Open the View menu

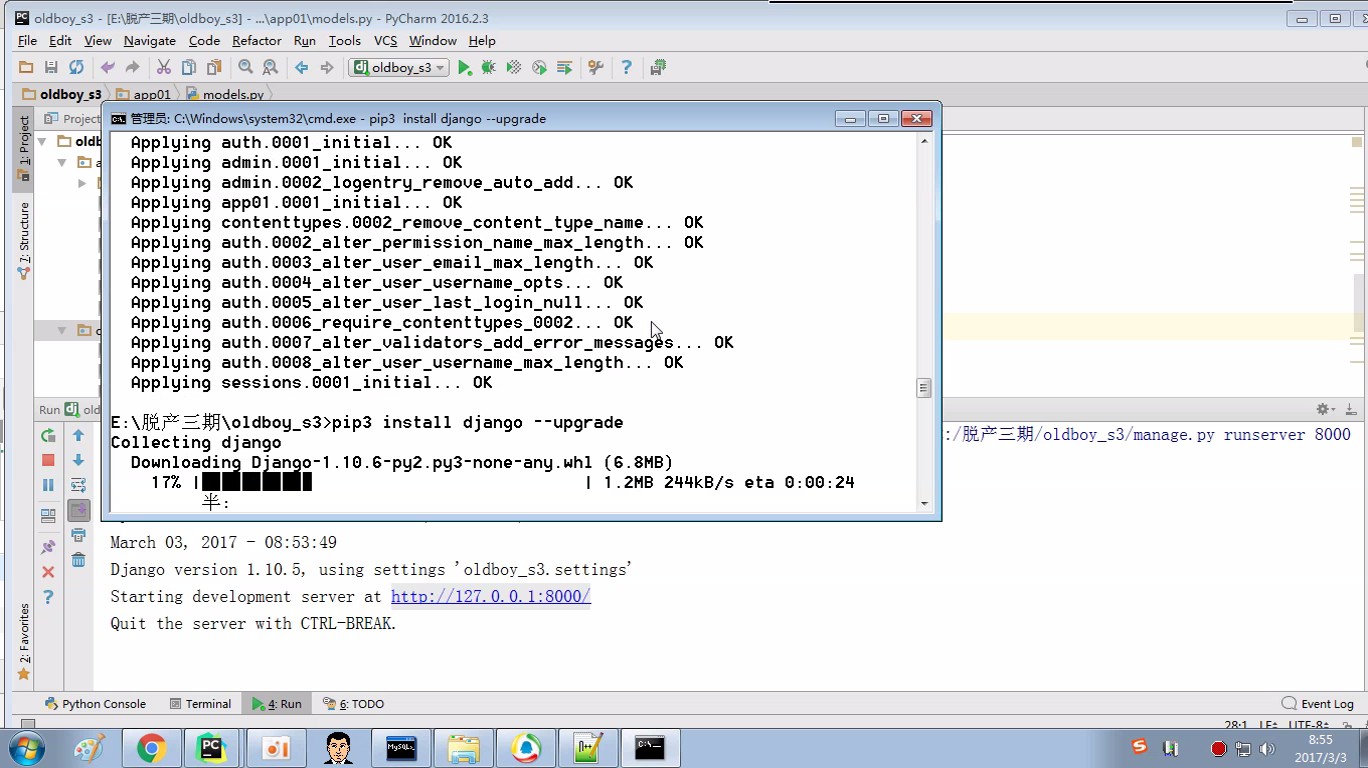pos(97,40)
